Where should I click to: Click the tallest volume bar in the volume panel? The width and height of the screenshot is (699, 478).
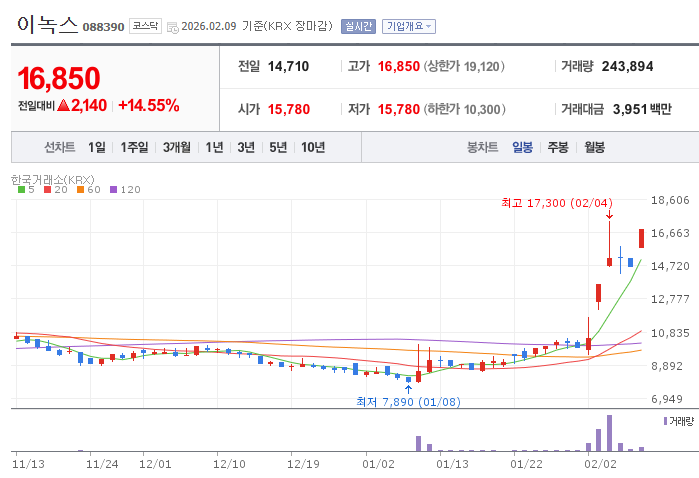pyautogui.click(x=609, y=433)
